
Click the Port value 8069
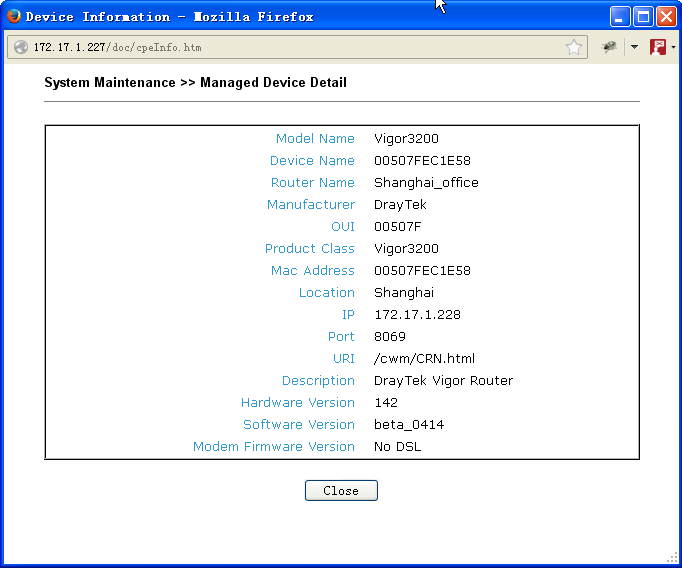390,337
